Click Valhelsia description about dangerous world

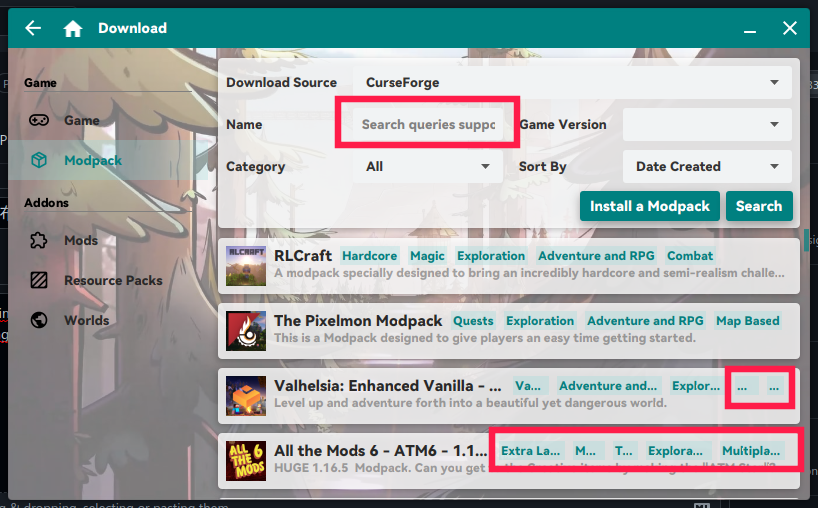[x=470, y=403]
